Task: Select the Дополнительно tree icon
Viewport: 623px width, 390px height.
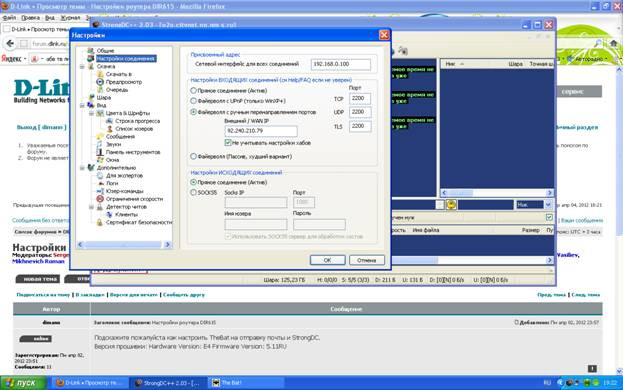Action: [x=91, y=168]
